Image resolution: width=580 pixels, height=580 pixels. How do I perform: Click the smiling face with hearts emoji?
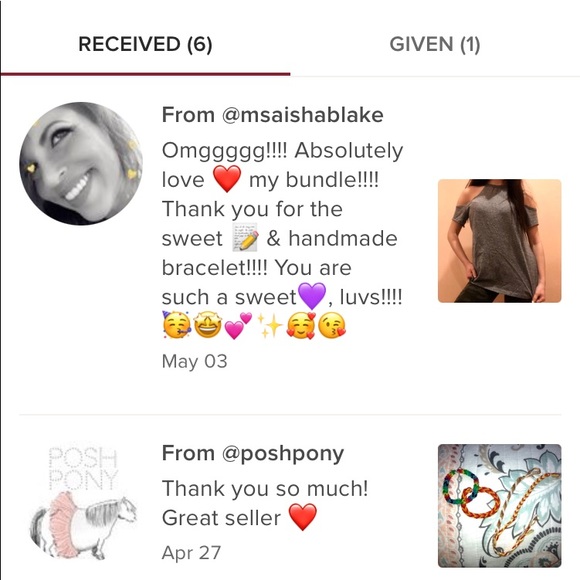pyautogui.click(x=301, y=326)
